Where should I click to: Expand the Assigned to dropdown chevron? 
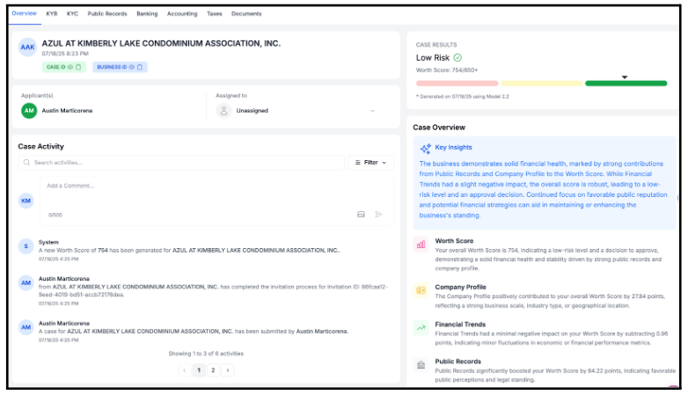373,111
